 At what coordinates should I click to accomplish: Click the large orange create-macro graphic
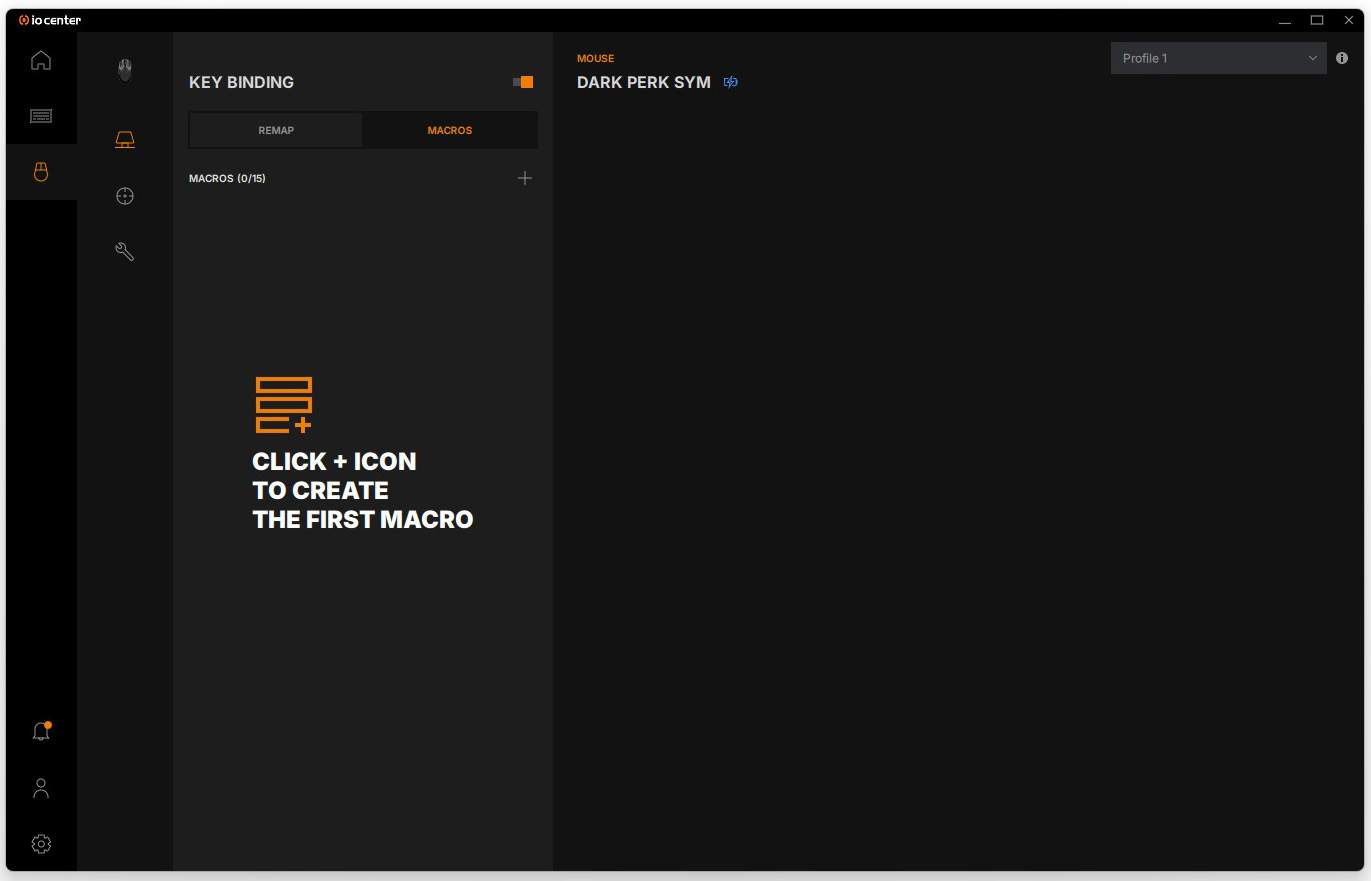click(284, 405)
